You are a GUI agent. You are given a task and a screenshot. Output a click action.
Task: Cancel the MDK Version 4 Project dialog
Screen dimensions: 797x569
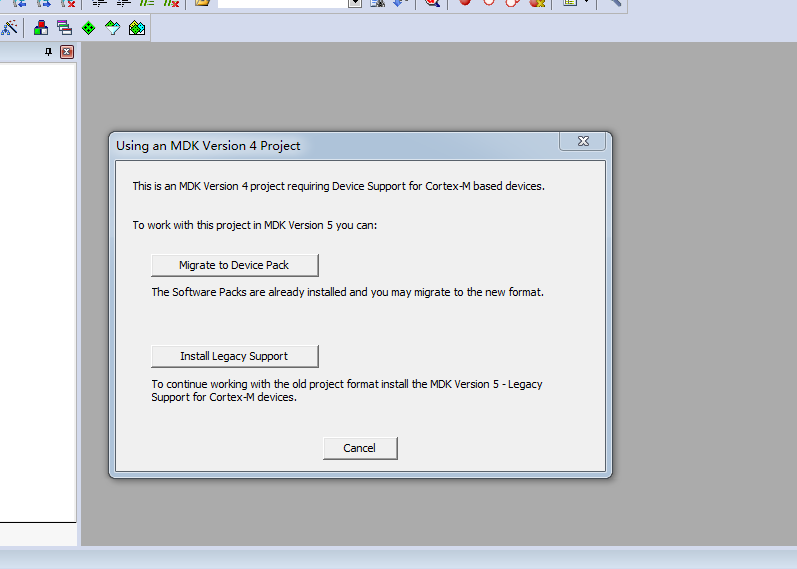click(360, 448)
